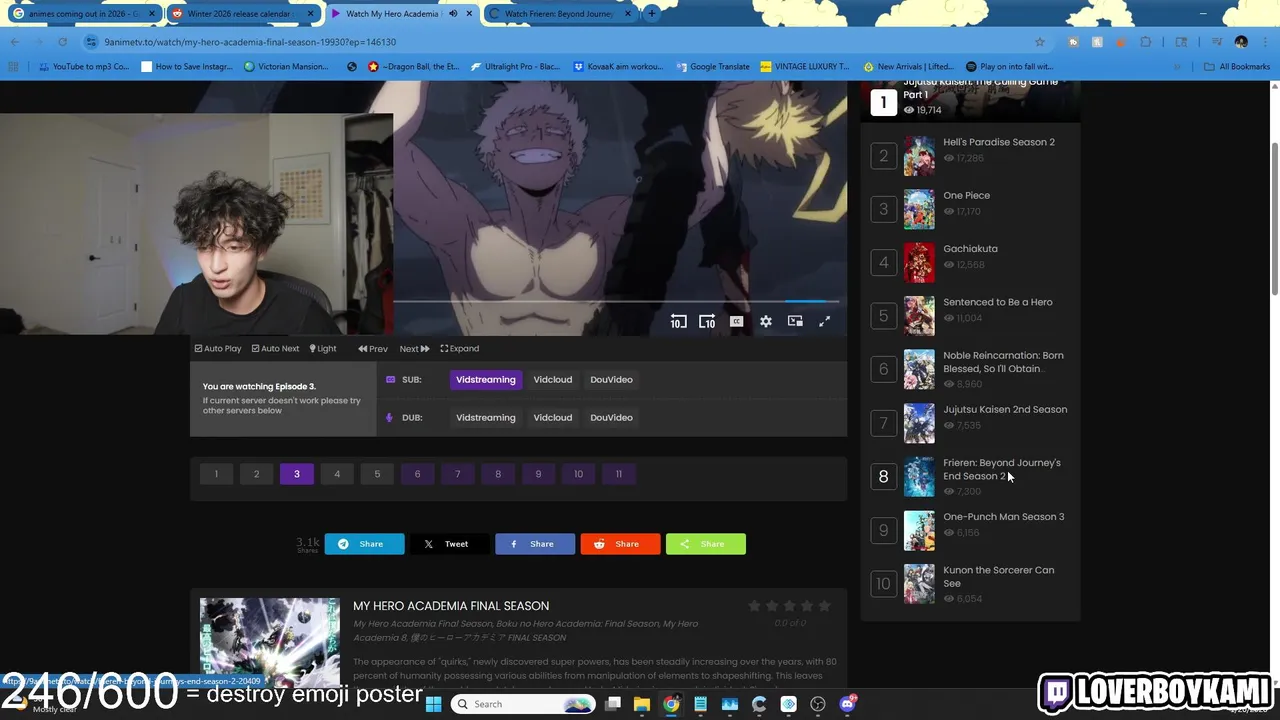Open Gachiakuta trending entry
This screenshot has height=720, width=1280.
tap(970, 249)
